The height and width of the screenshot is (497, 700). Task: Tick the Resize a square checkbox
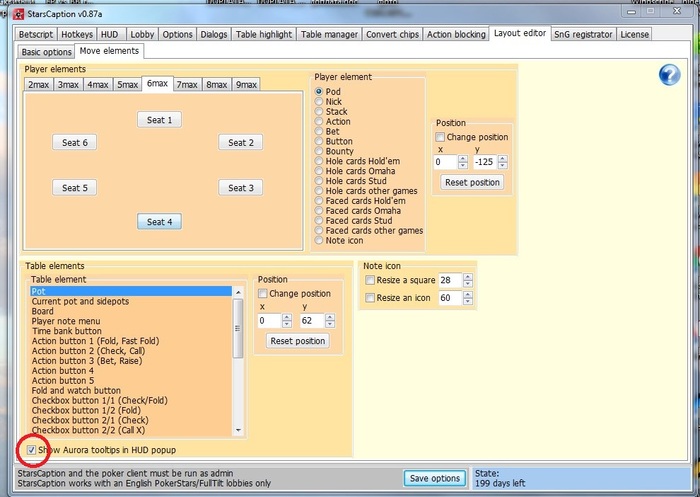coord(371,281)
